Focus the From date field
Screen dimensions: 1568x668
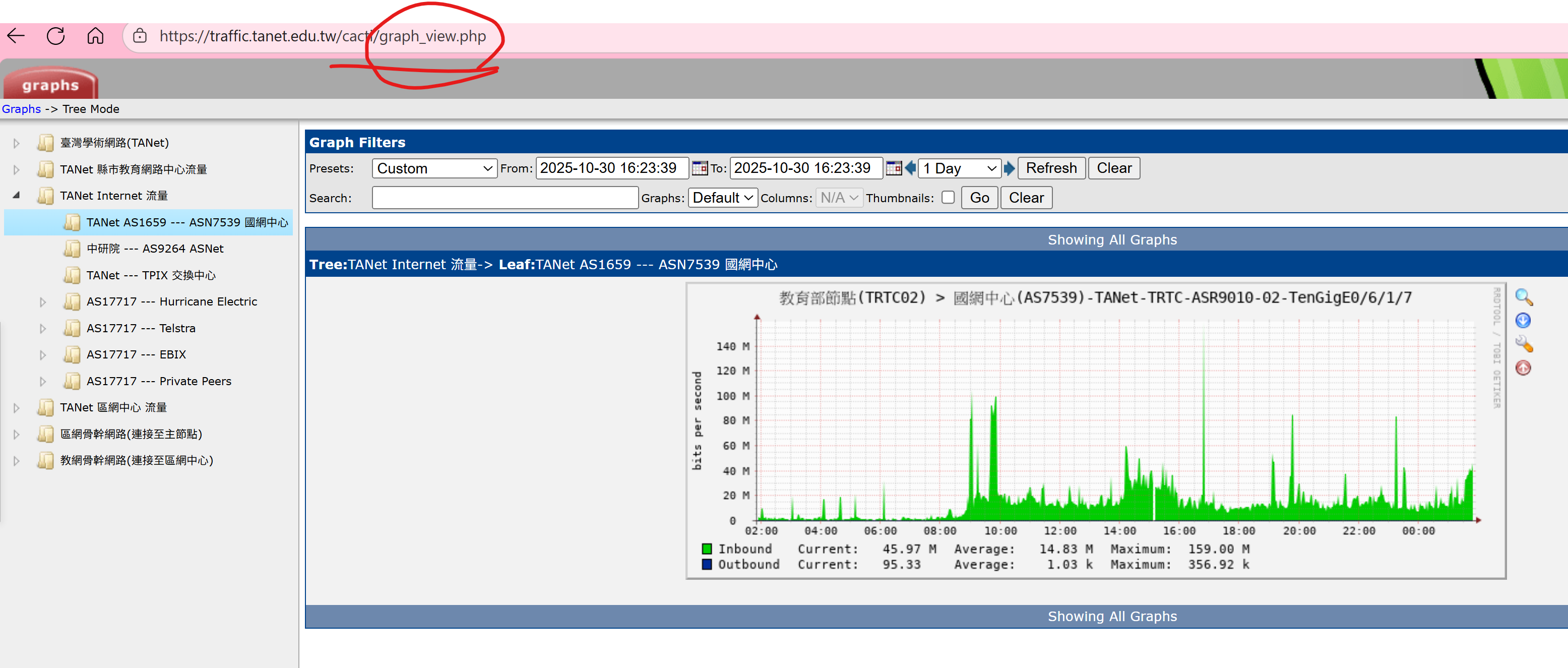pyautogui.click(x=612, y=168)
